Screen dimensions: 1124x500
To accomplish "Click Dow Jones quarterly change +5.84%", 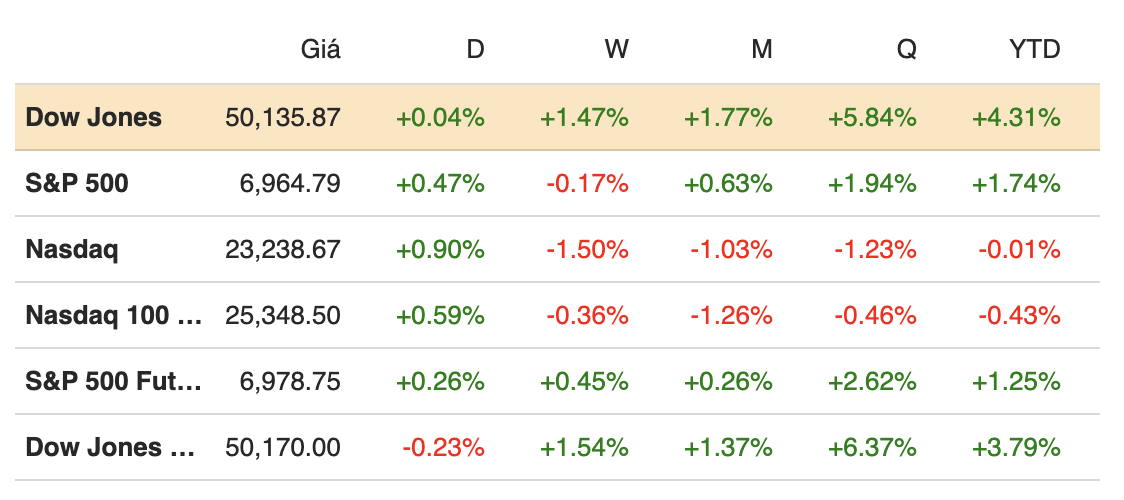I will (872, 118).
